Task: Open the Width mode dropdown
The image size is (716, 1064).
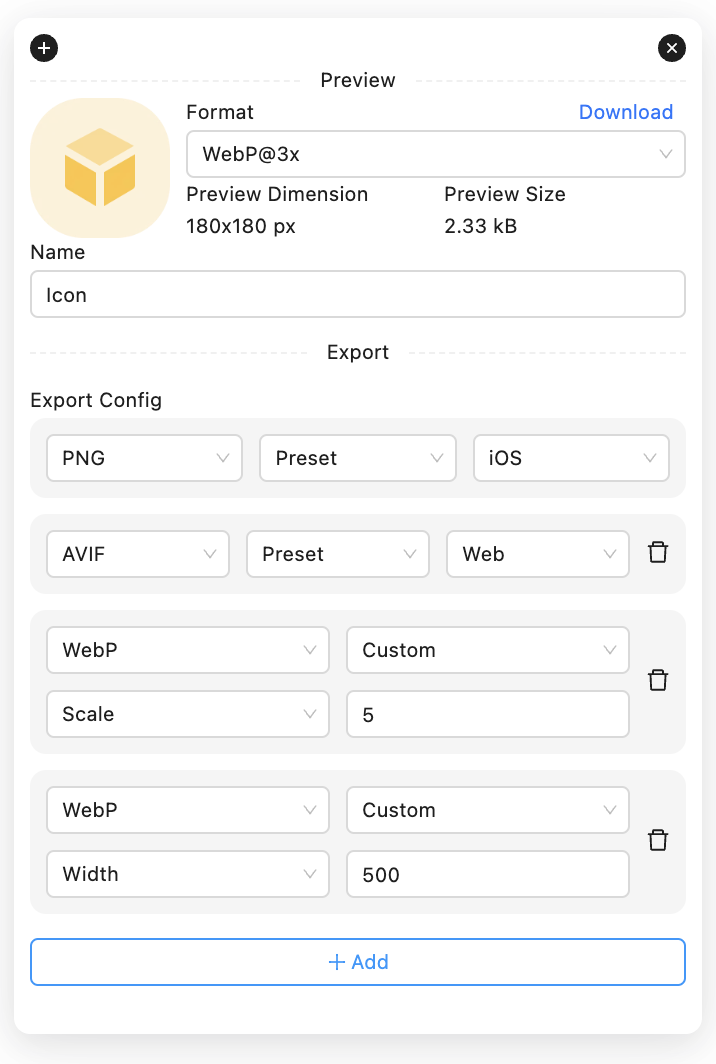Action: coord(188,874)
